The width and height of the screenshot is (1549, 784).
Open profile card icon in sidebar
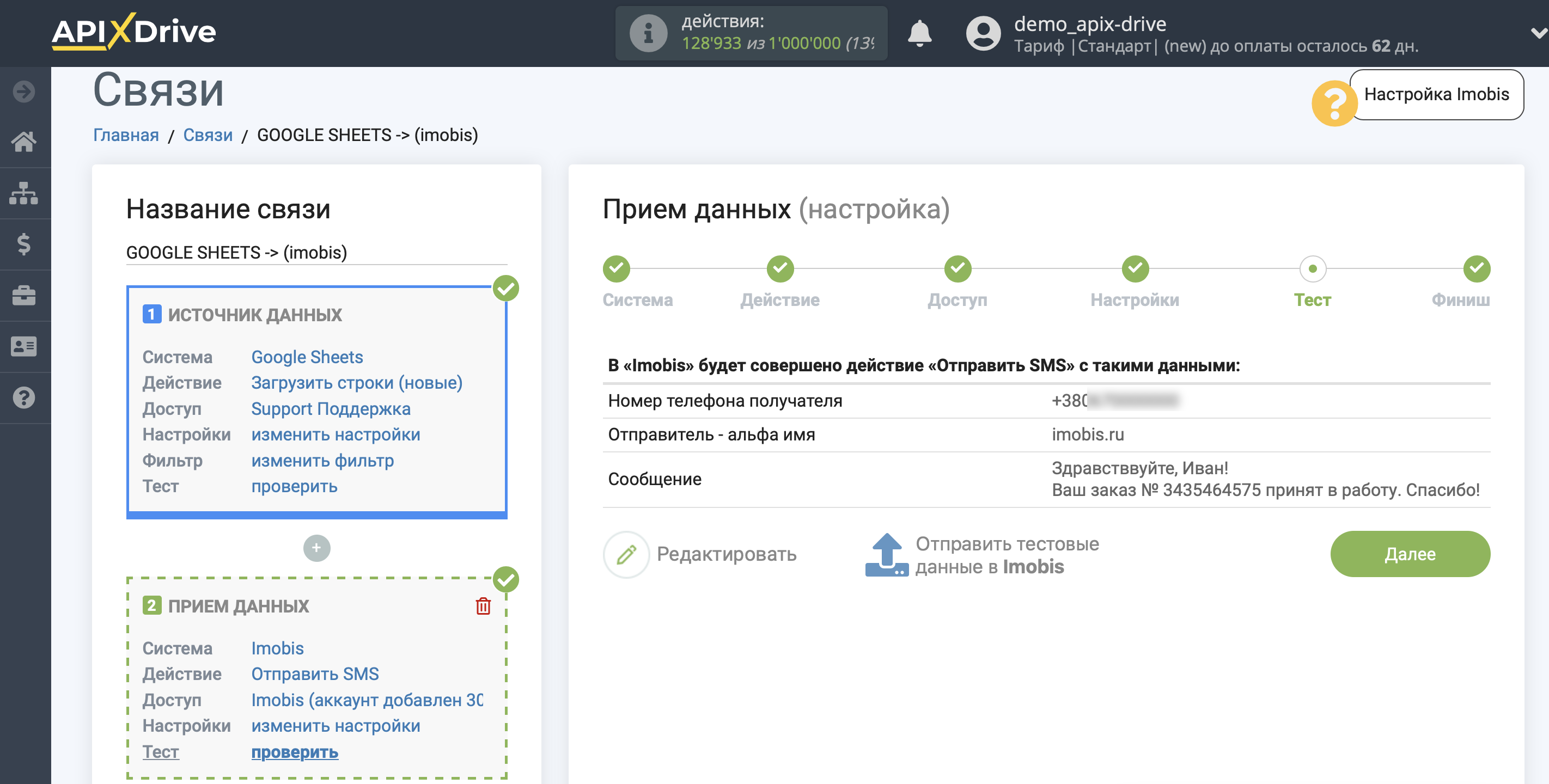click(x=24, y=346)
